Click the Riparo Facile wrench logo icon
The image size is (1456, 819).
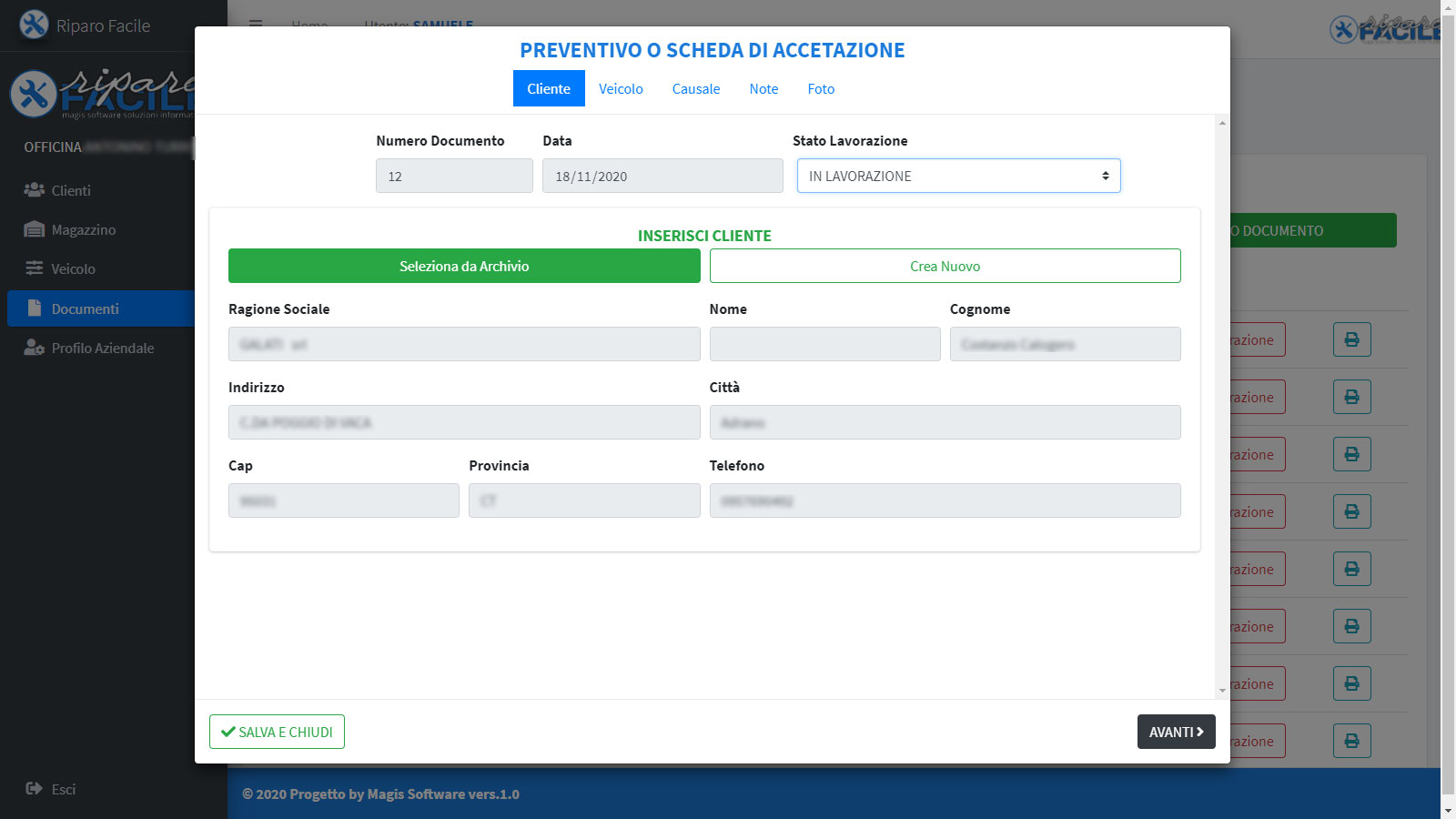click(x=34, y=25)
